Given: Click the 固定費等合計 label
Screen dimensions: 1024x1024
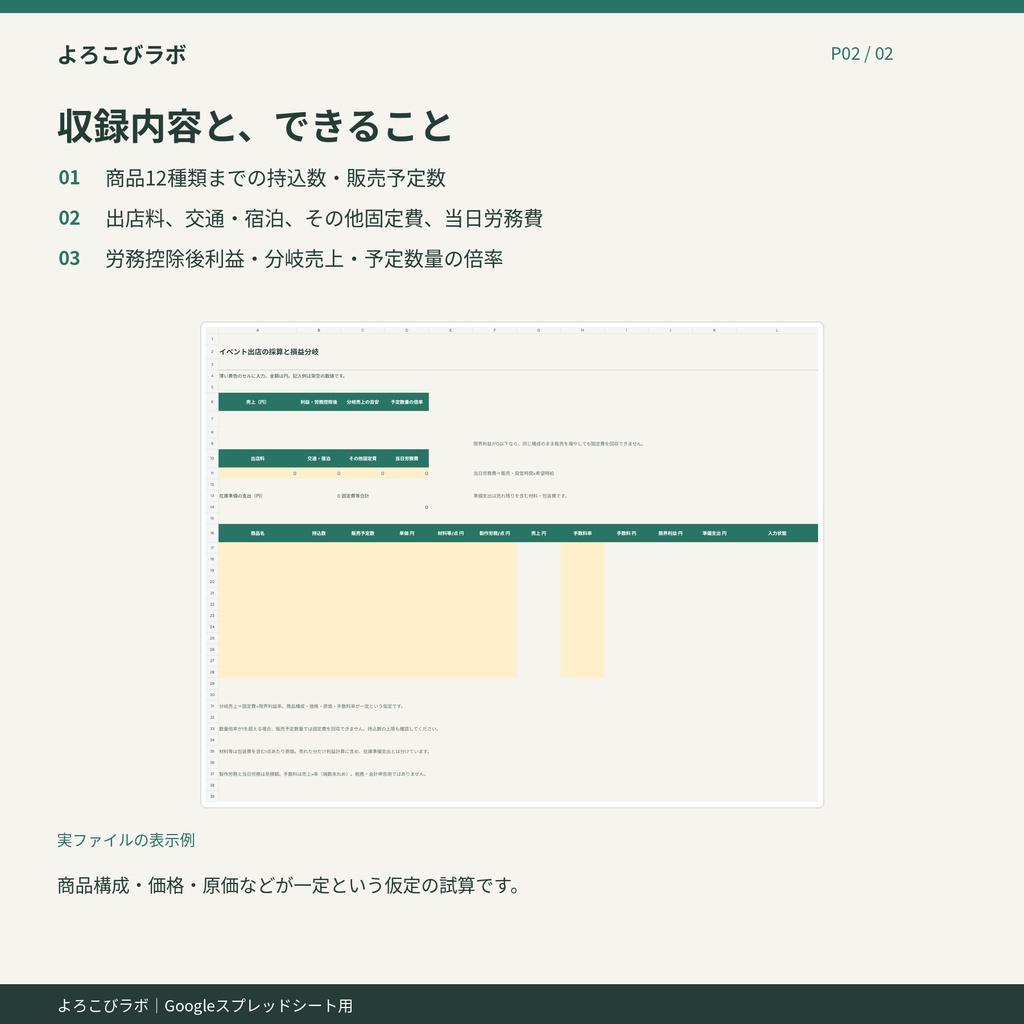Looking at the screenshot, I should tap(355, 496).
